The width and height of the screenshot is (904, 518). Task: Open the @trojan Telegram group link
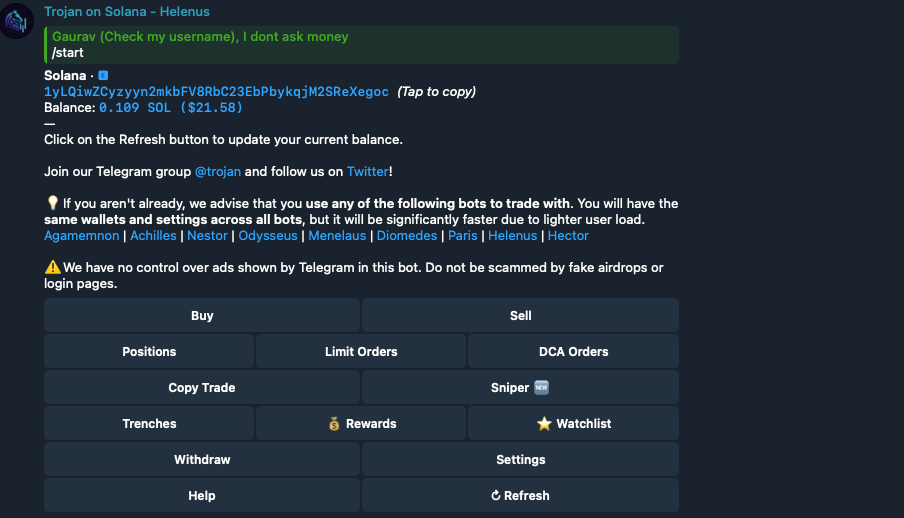click(218, 171)
